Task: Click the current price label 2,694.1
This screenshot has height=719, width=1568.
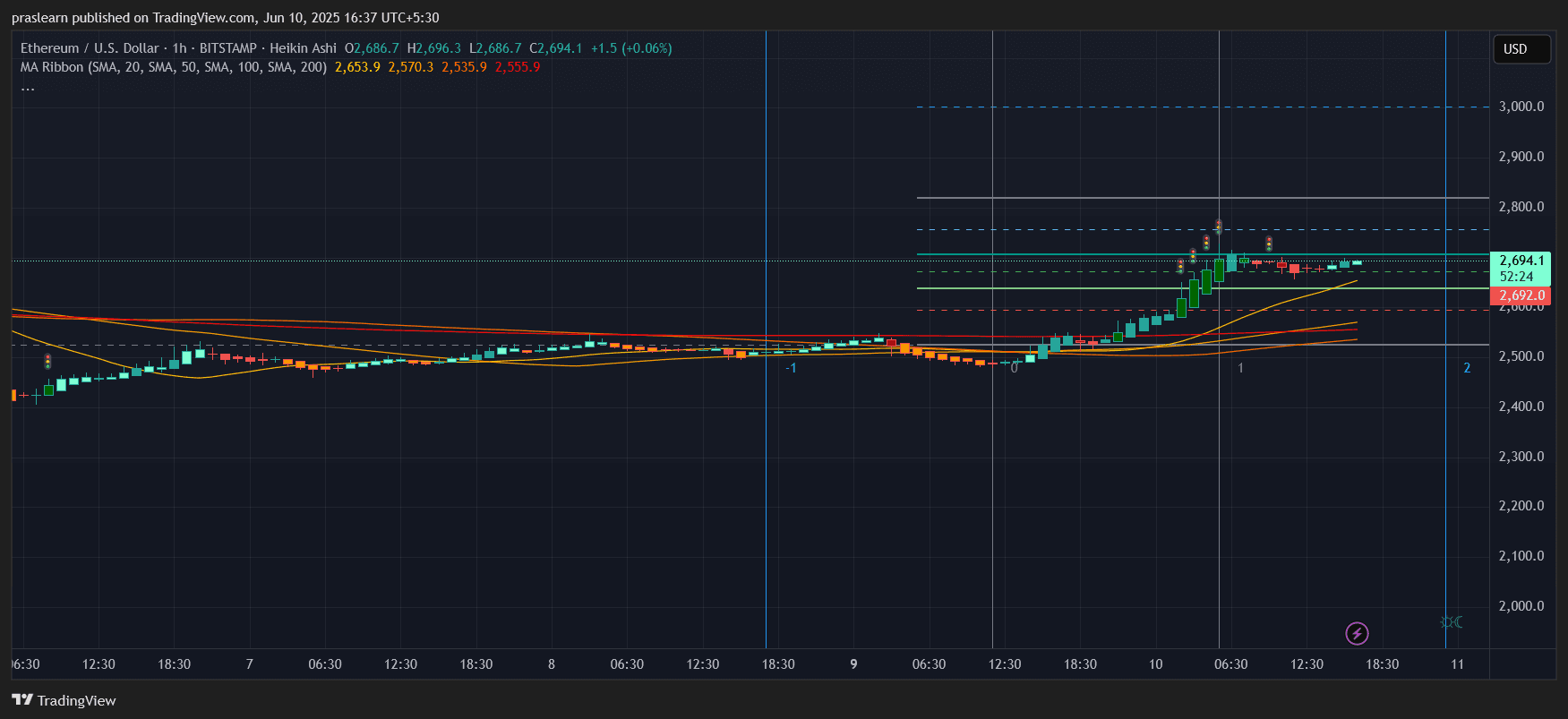Action: pyautogui.click(x=1521, y=261)
